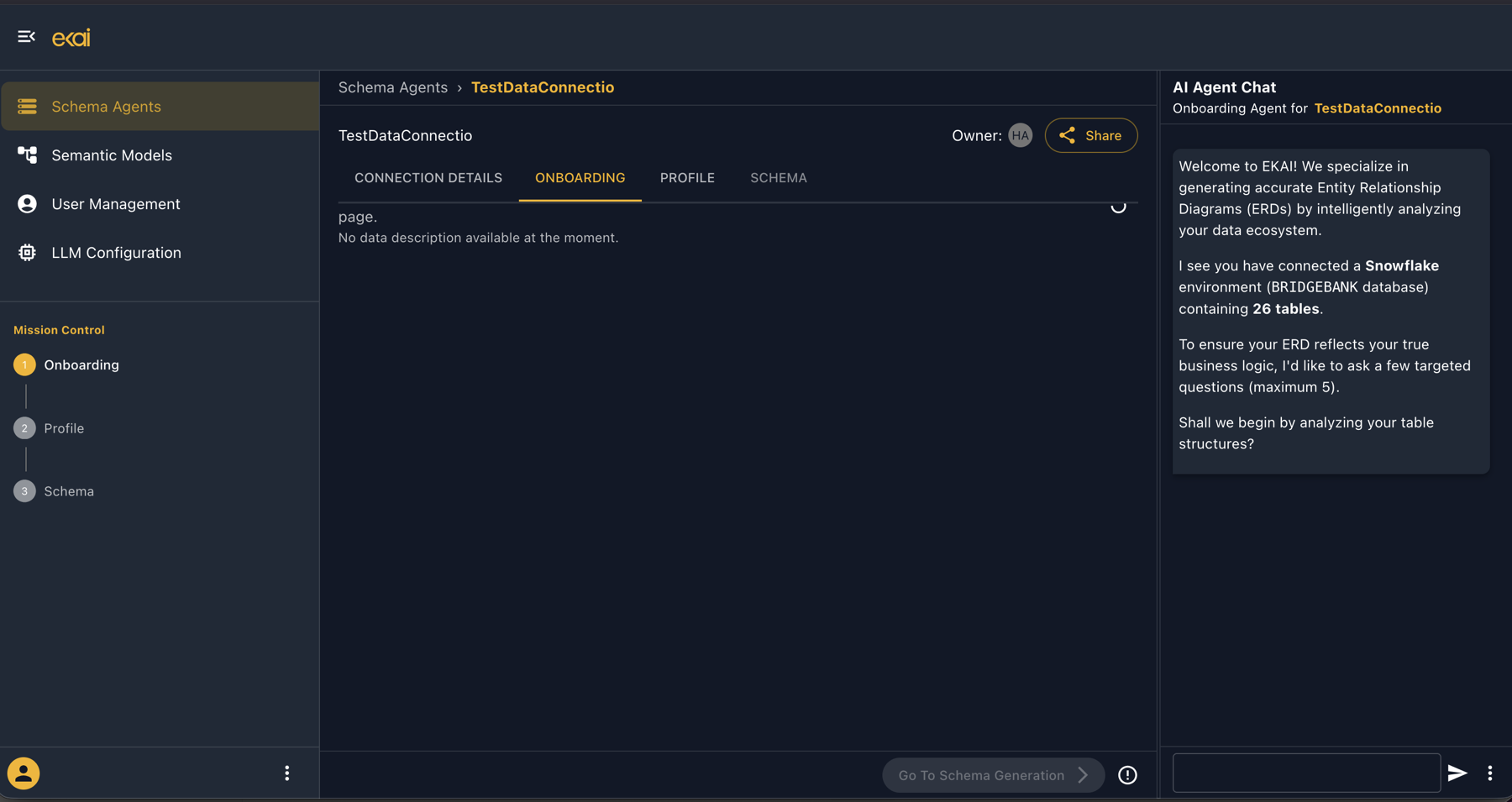
Task: Click the 'No data description available' text
Action: pos(478,238)
